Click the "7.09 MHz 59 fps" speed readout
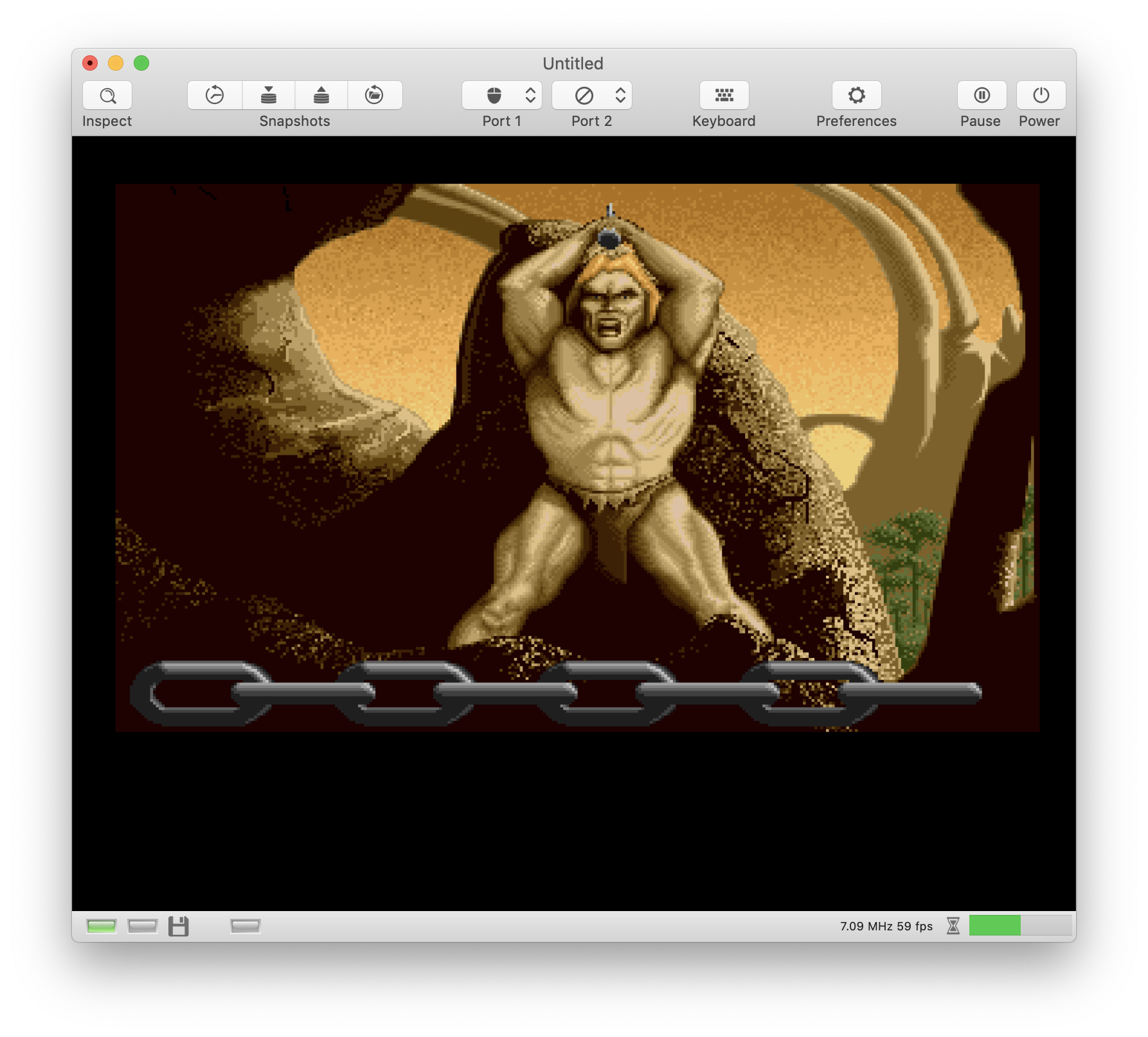 coord(886,926)
